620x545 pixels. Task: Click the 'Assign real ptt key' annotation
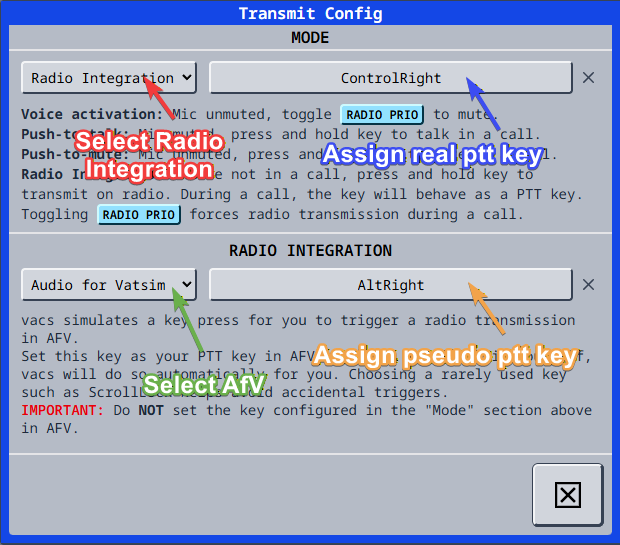432,154
